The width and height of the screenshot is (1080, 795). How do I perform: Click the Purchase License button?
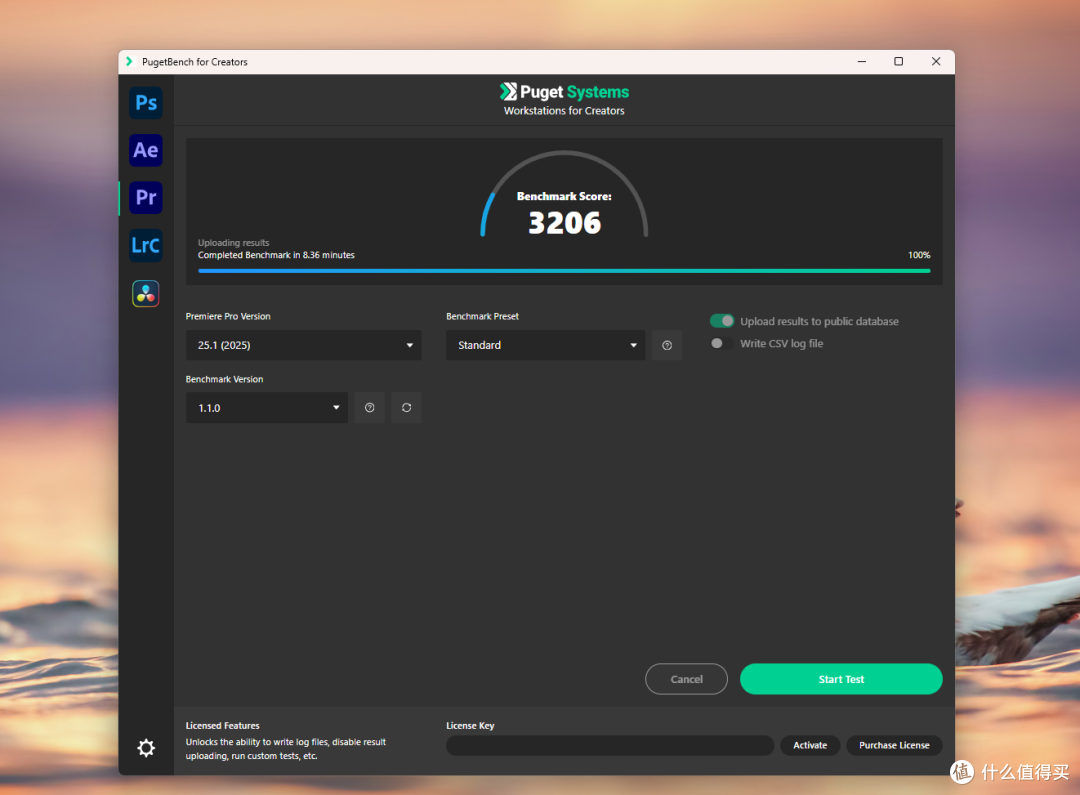pyautogui.click(x=894, y=745)
